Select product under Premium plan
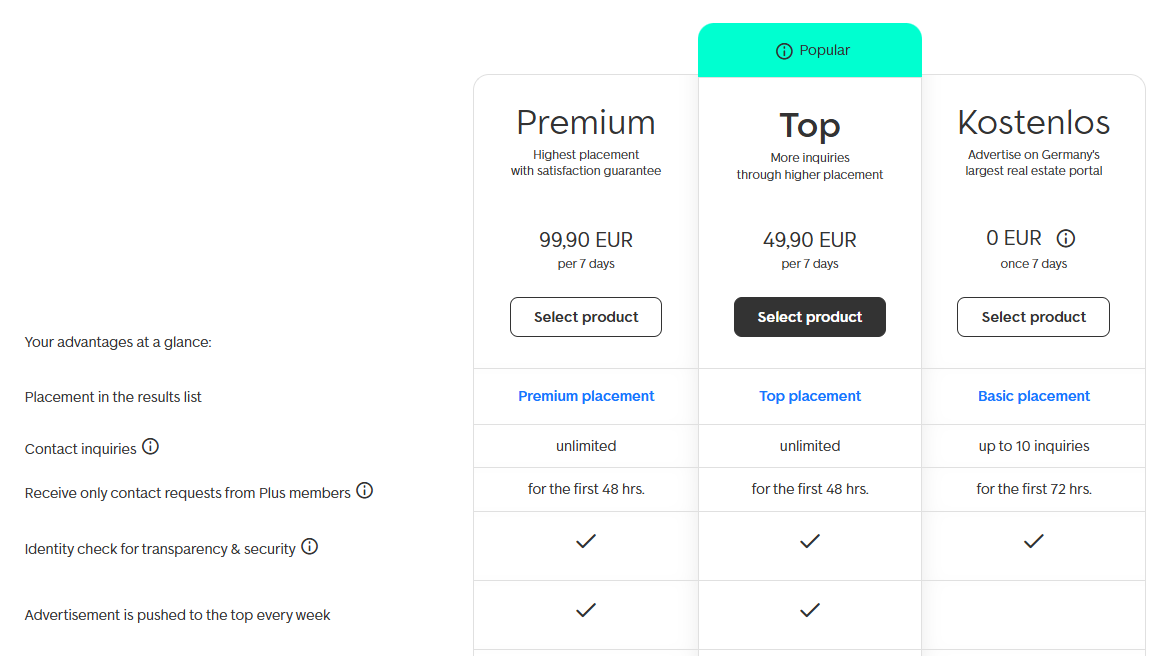This screenshot has width=1169, height=656. pos(586,317)
